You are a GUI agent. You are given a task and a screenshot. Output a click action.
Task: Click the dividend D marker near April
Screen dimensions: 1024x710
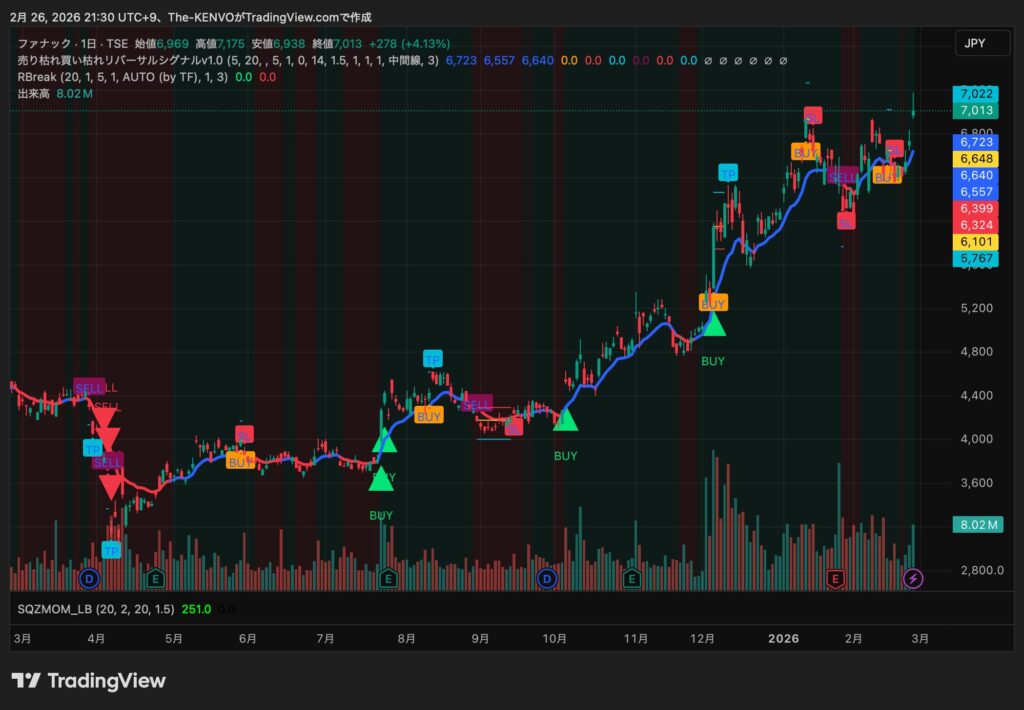point(90,578)
